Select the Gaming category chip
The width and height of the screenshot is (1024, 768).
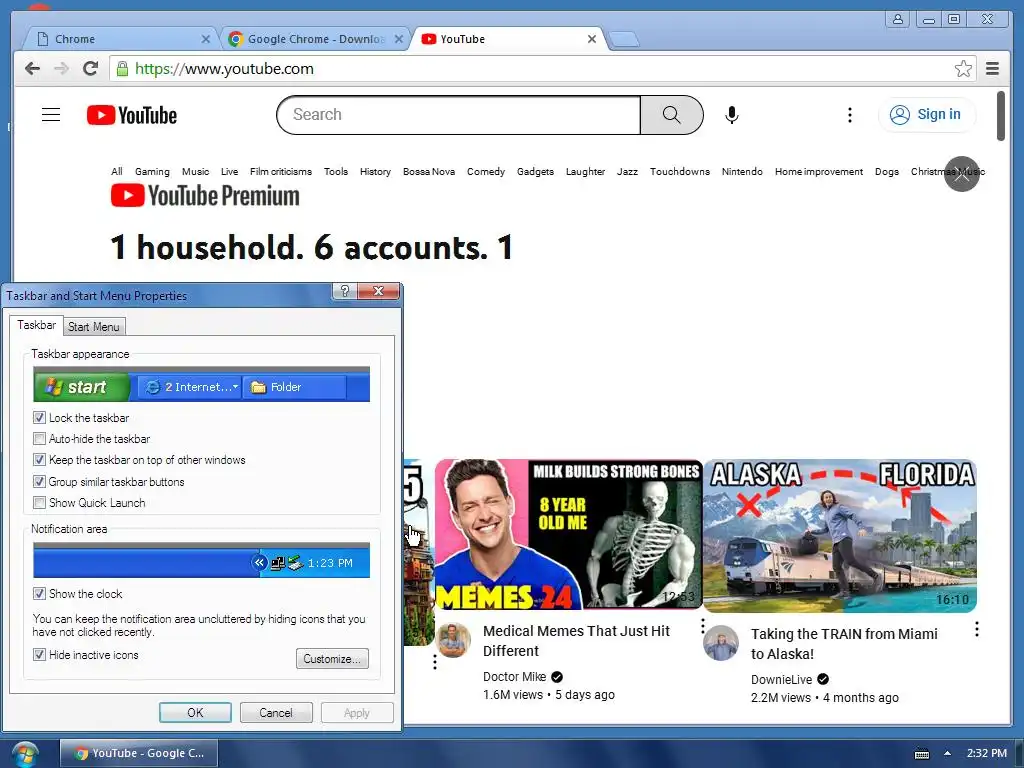point(152,171)
